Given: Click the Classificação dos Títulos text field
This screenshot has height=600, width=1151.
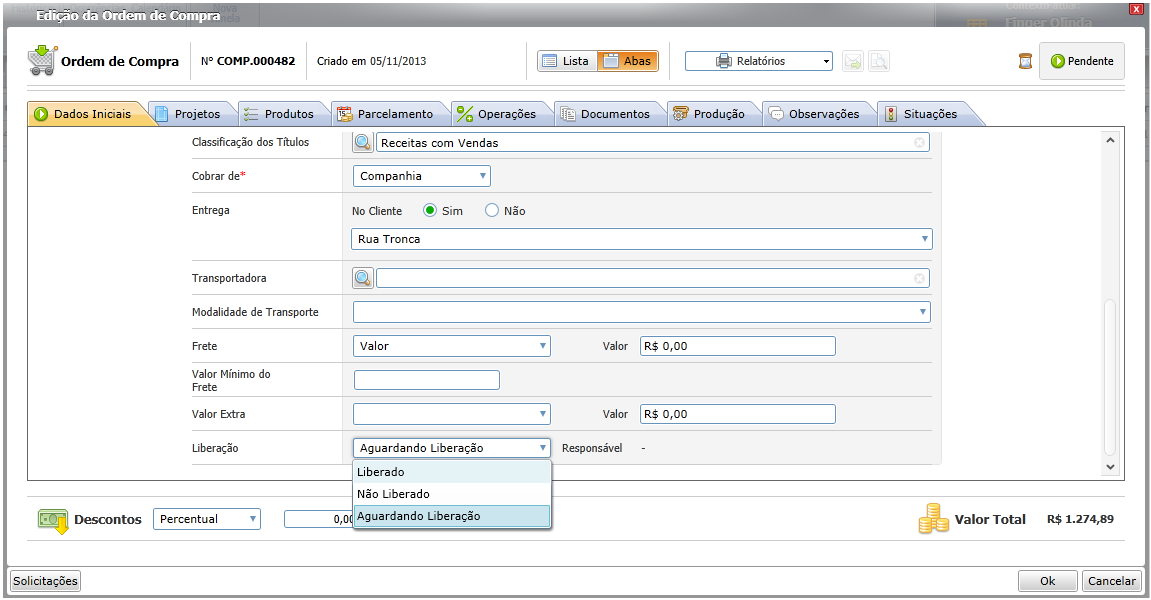Looking at the screenshot, I should (x=653, y=142).
